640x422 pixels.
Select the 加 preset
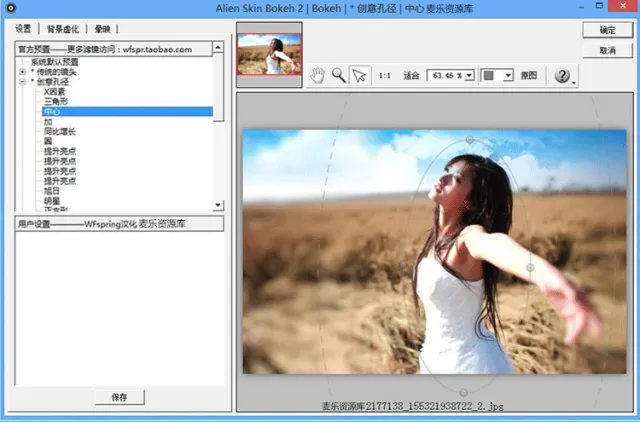point(48,122)
